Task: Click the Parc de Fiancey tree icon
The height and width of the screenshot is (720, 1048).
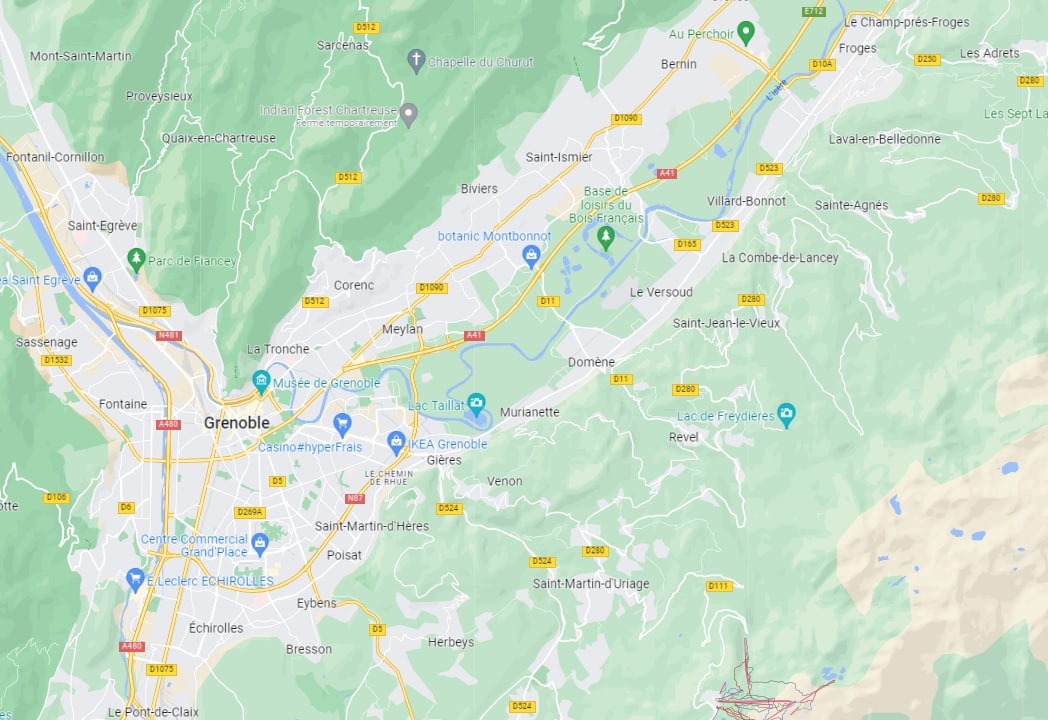Action: 136,259
